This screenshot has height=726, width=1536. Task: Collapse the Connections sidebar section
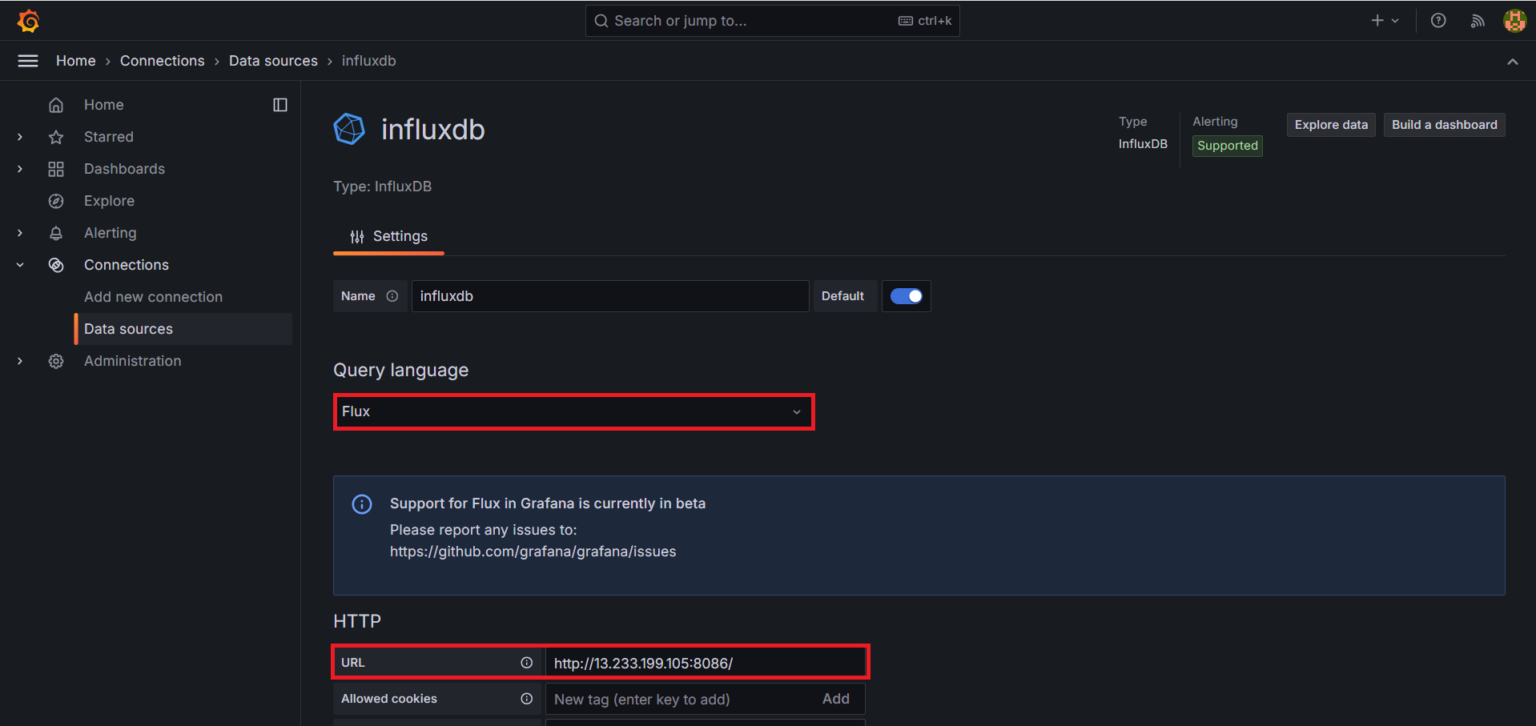coord(19,264)
